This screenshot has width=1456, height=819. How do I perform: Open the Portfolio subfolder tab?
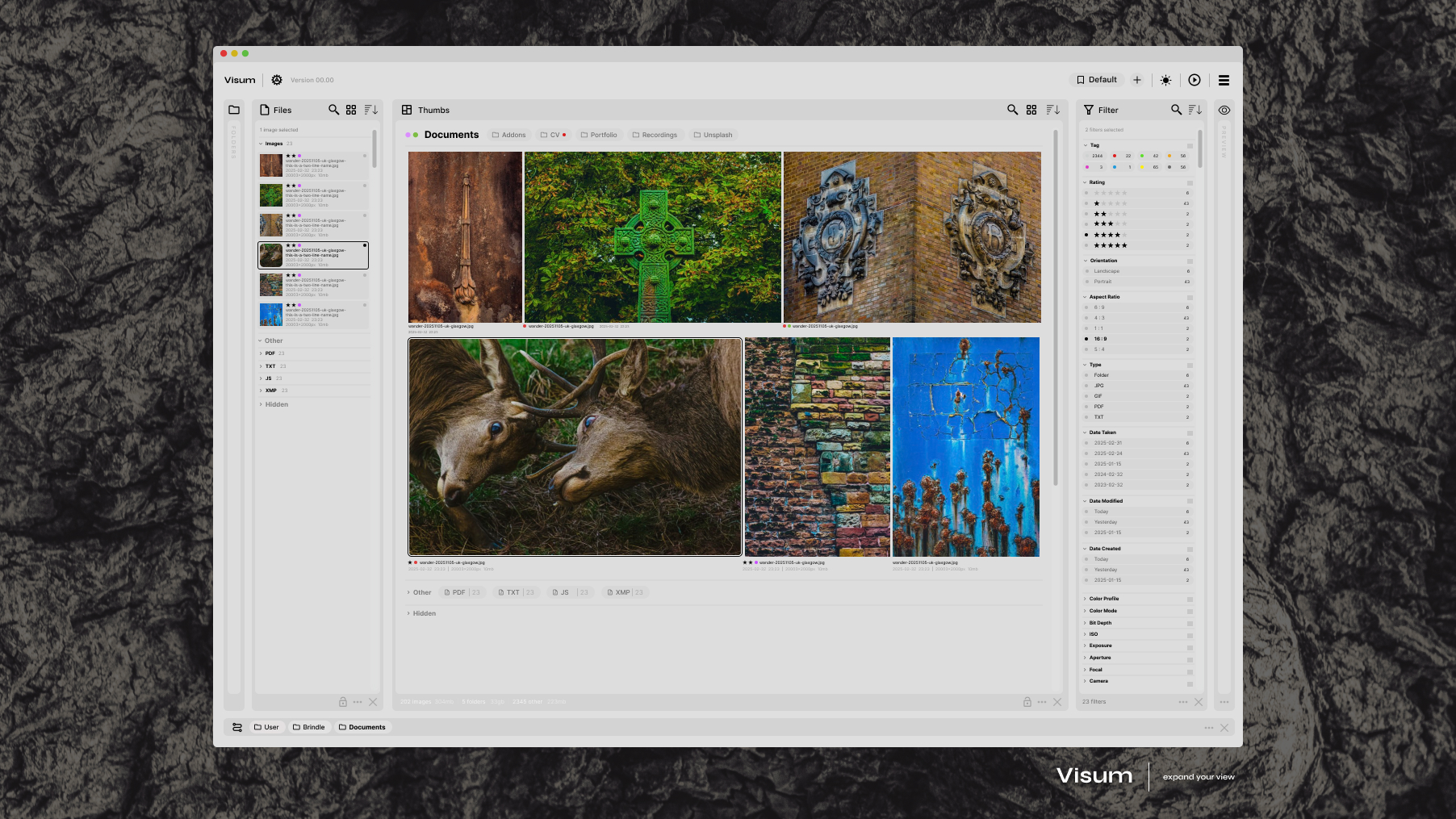tap(599, 135)
